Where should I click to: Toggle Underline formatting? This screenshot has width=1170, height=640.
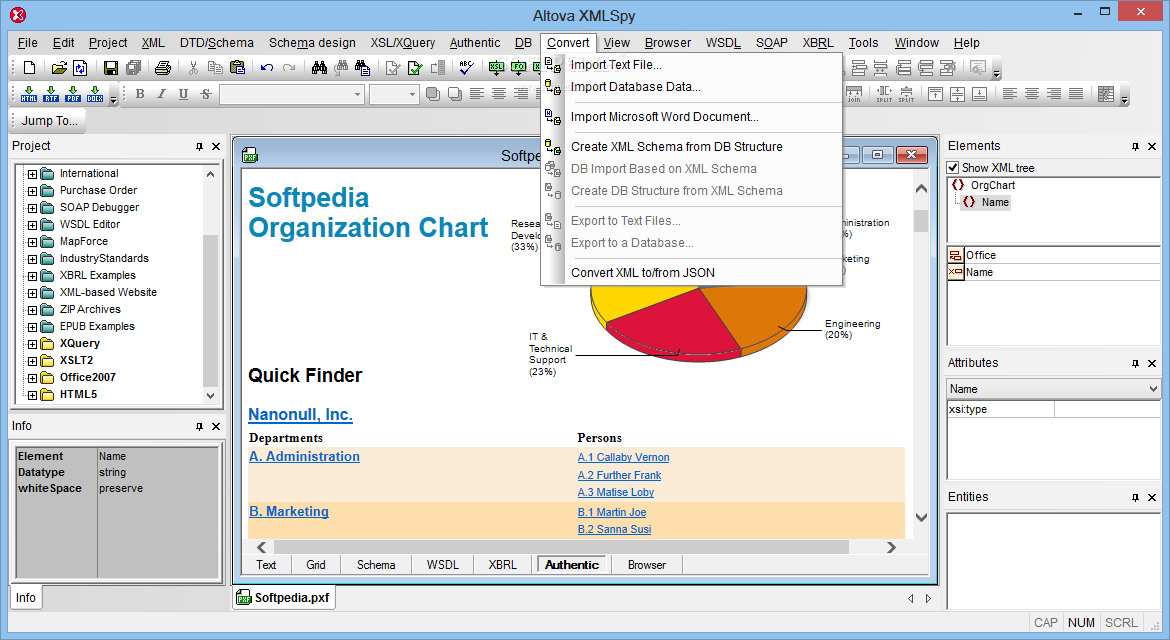pyautogui.click(x=184, y=94)
